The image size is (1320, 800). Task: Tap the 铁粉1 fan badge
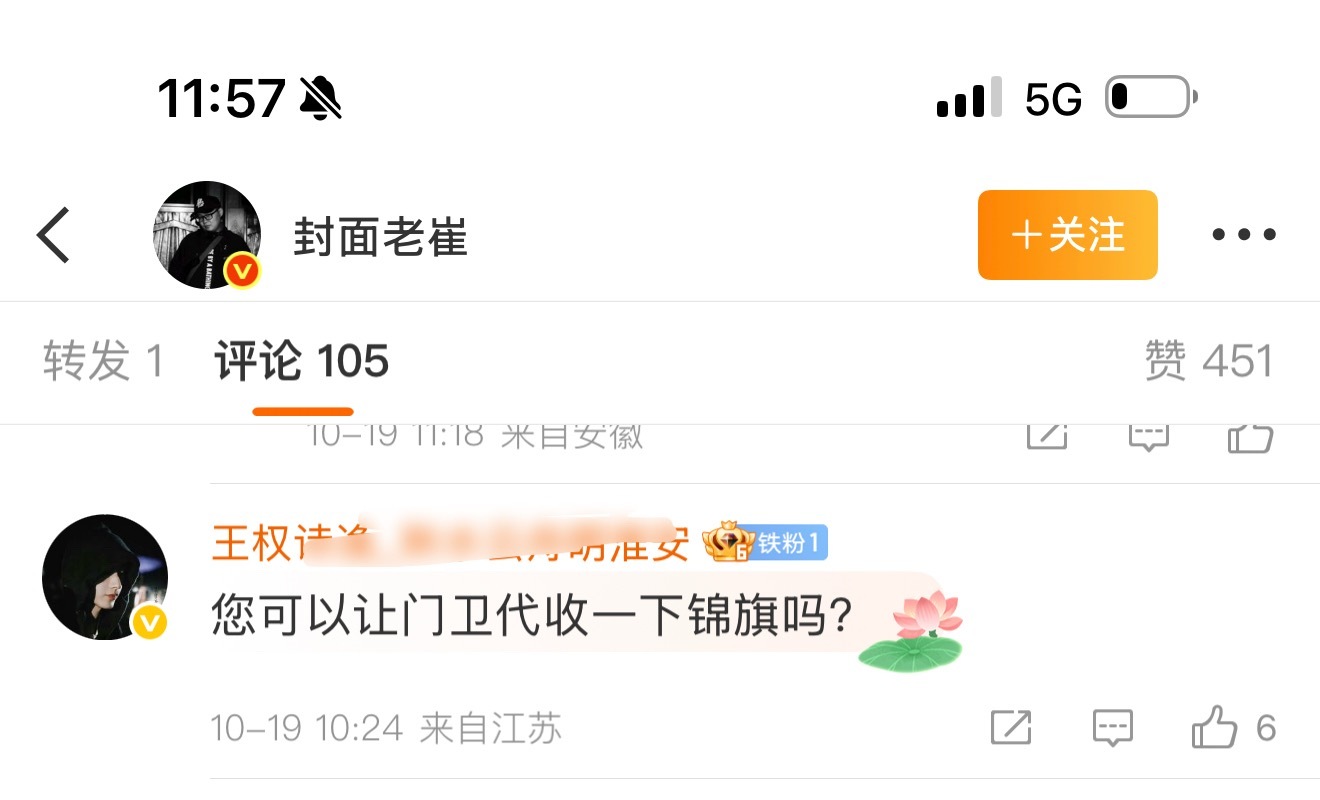coord(790,543)
